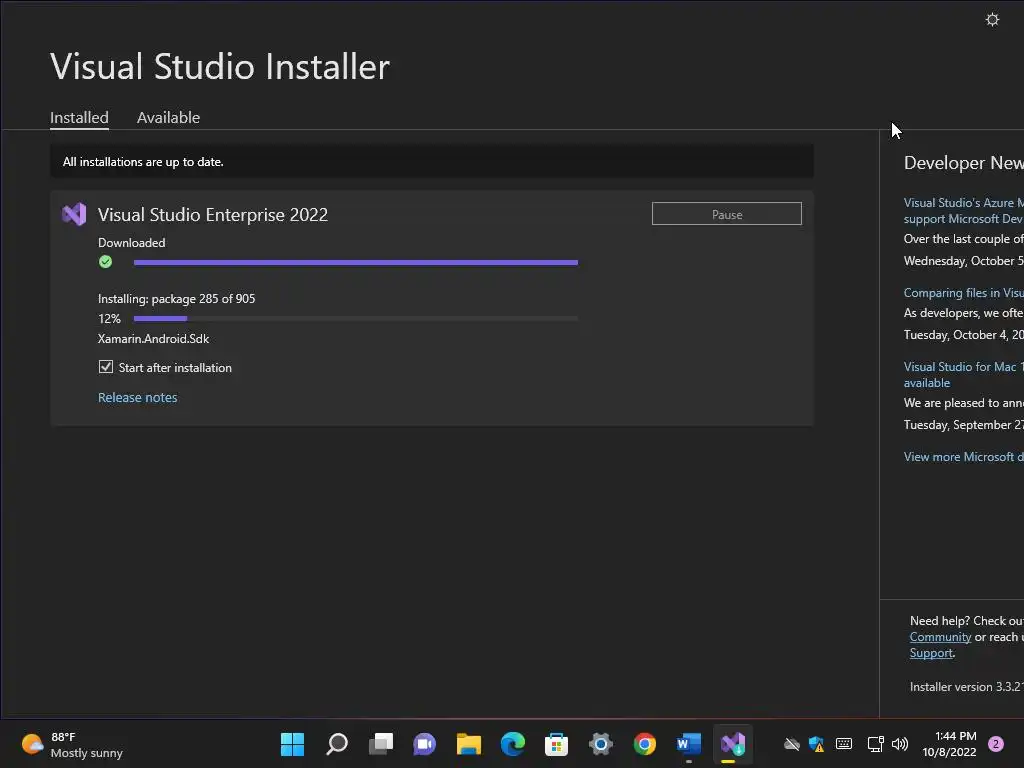Image resolution: width=1024 pixels, height=768 pixels.
Task: Click the green Downloaded checkmark icon
Action: click(105, 262)
